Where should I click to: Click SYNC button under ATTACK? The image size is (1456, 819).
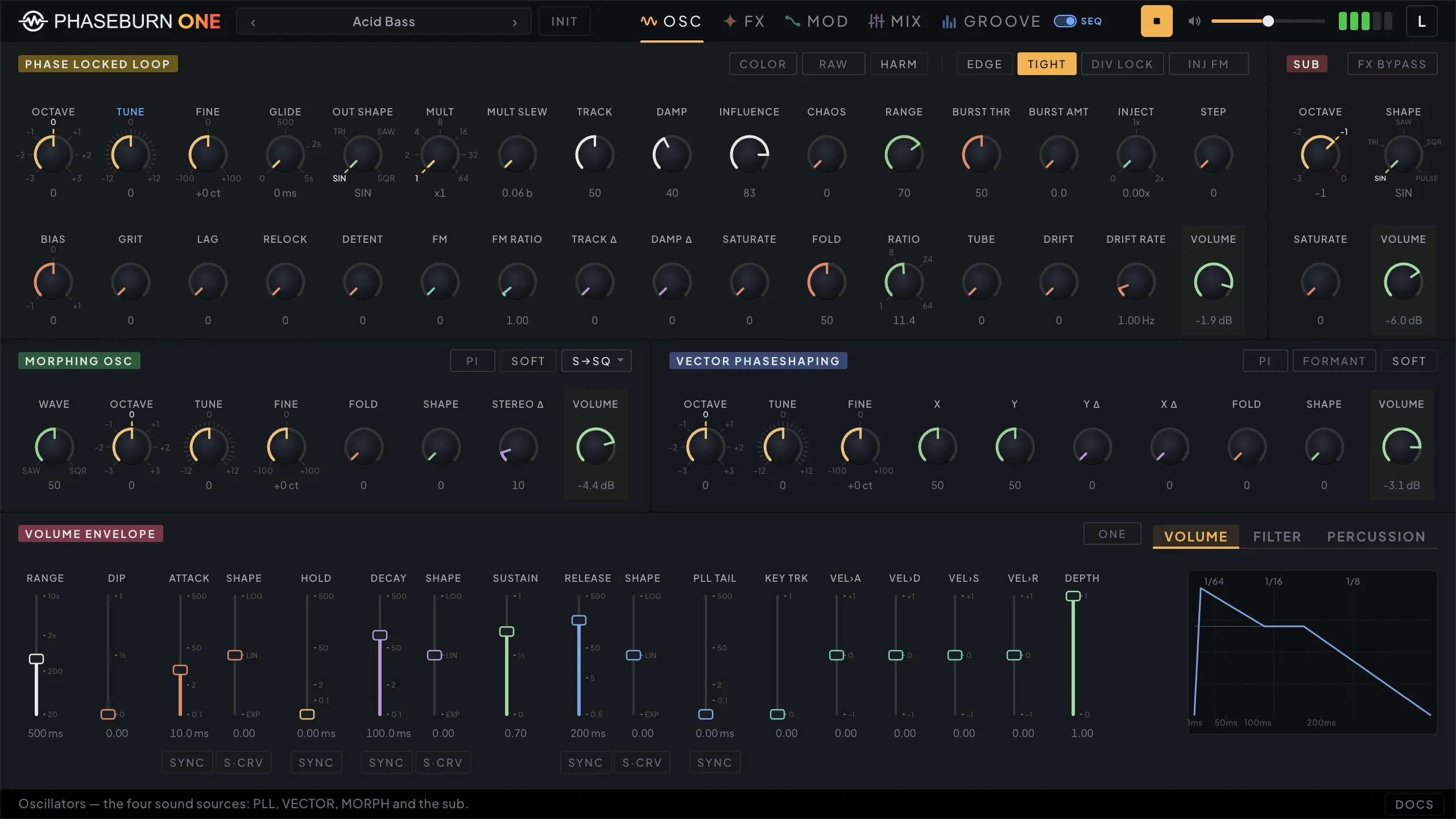[187, 763]
